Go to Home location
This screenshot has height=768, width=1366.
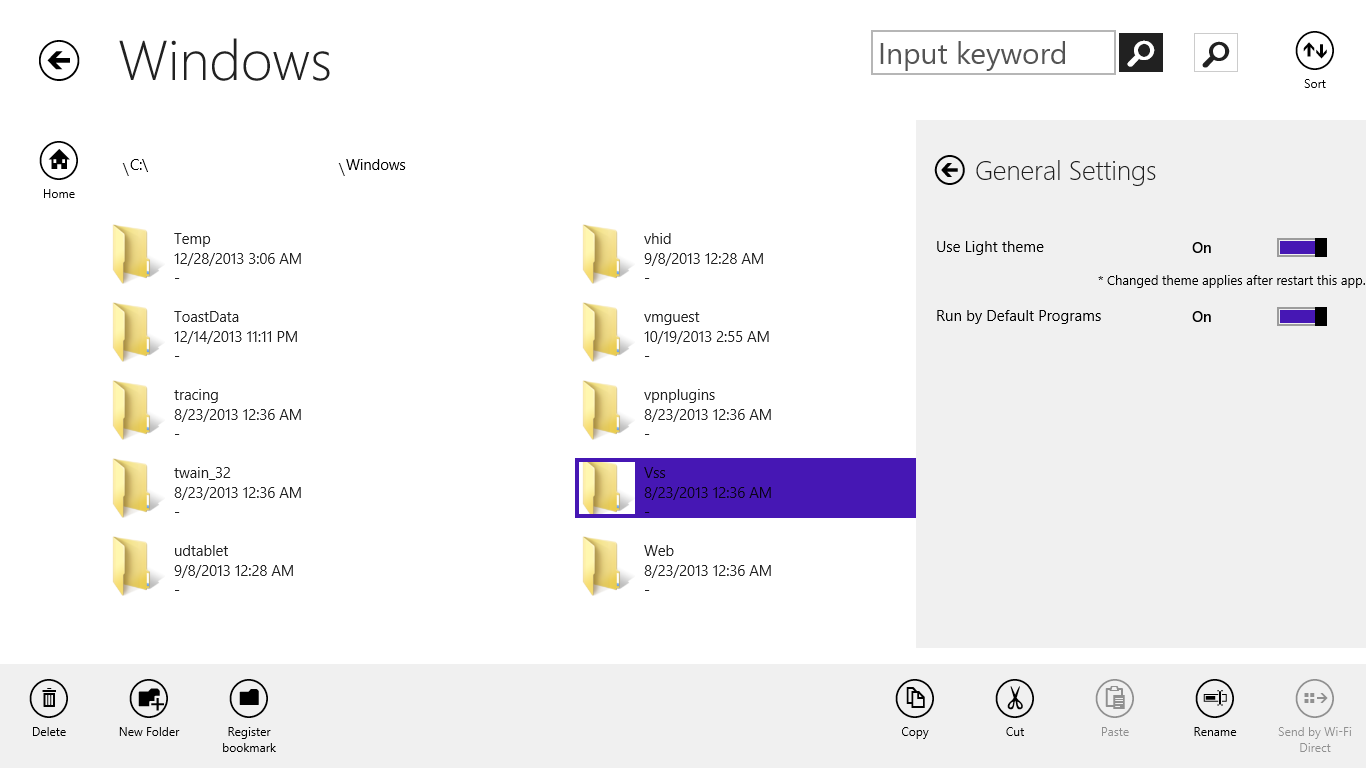(59, 160)
